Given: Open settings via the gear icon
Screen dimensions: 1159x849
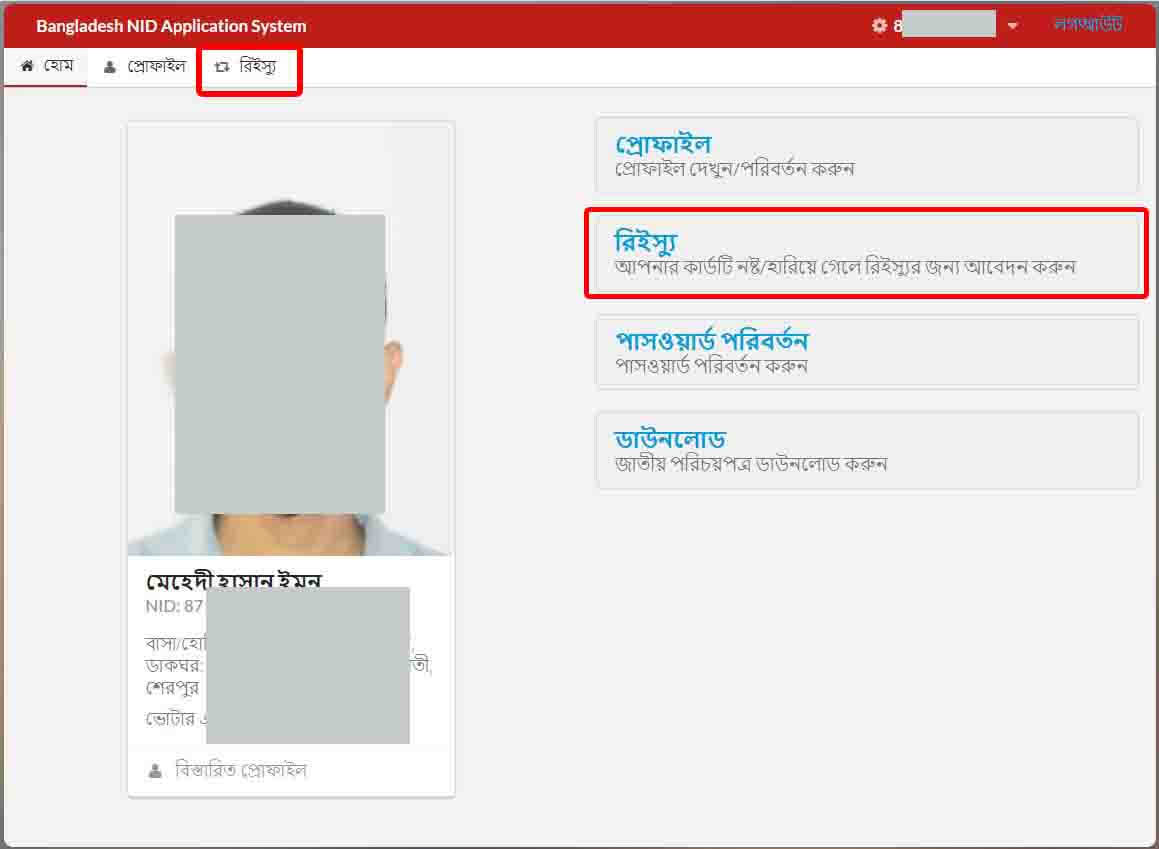Looking at the screenshot, I should pyautogui.click(x=877, y=26).
